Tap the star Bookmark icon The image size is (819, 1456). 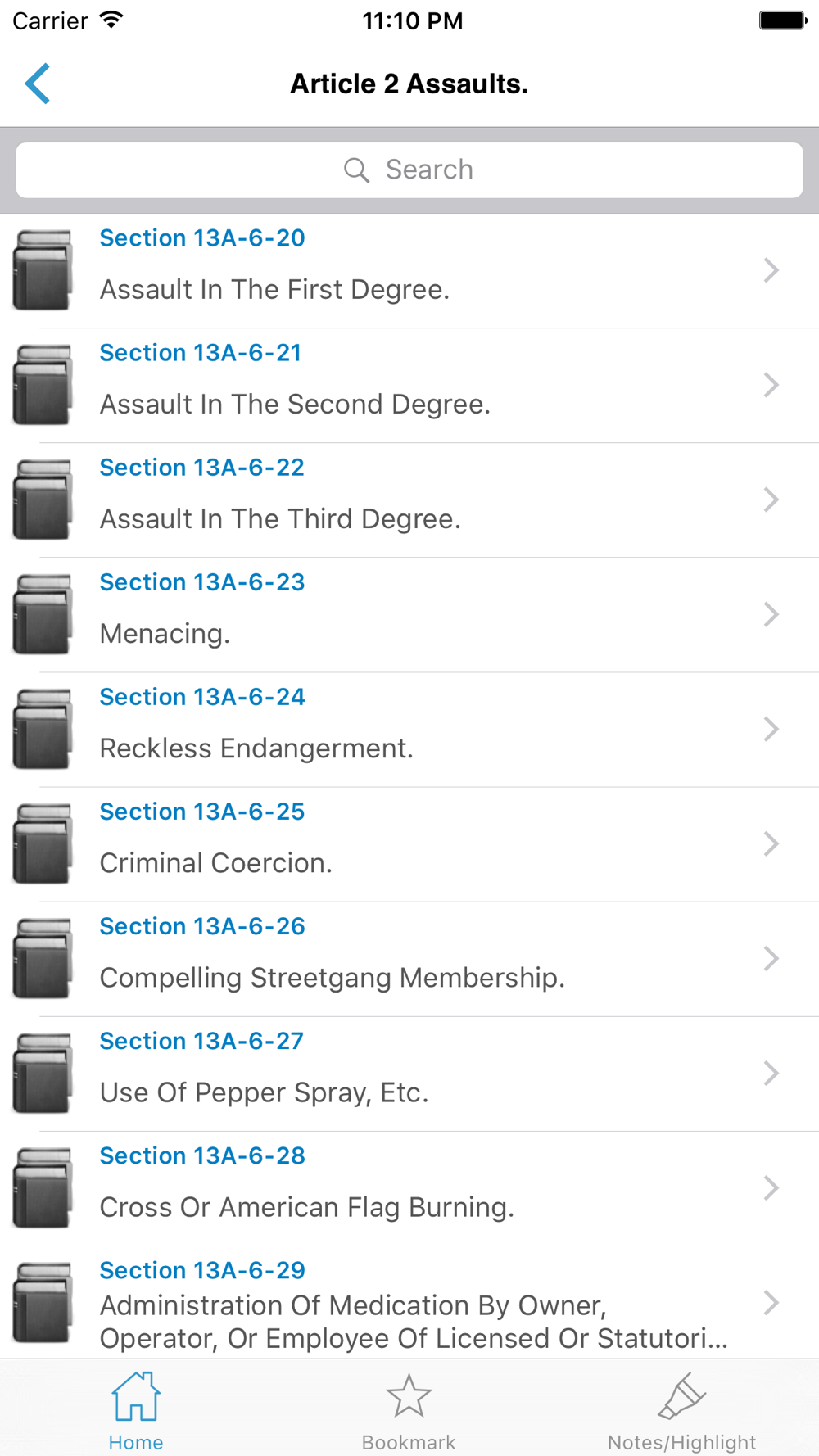click(x=409, y=1396)
